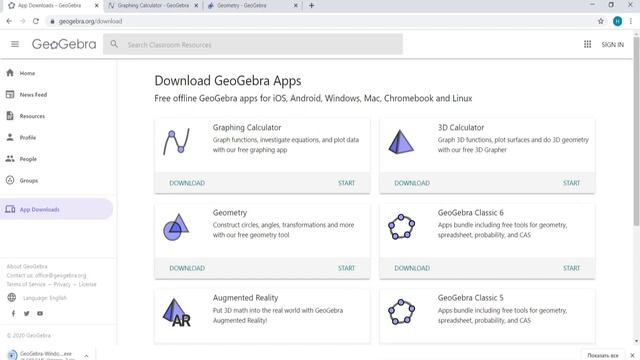Download the Geometry app
The width and height of the screenshot is (640, 360).
(x=187, y=268)
